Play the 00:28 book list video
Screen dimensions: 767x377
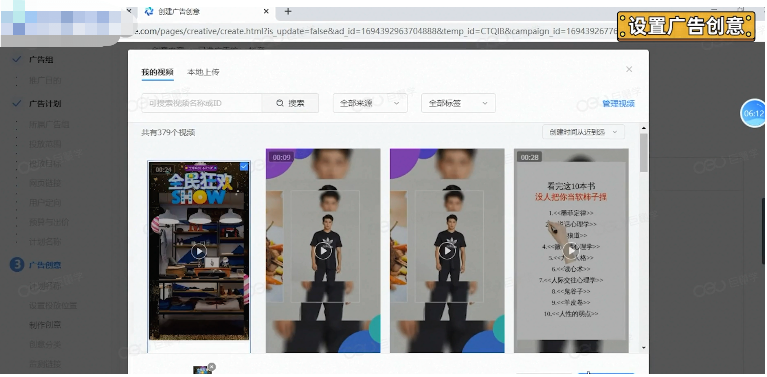(571, 251)
